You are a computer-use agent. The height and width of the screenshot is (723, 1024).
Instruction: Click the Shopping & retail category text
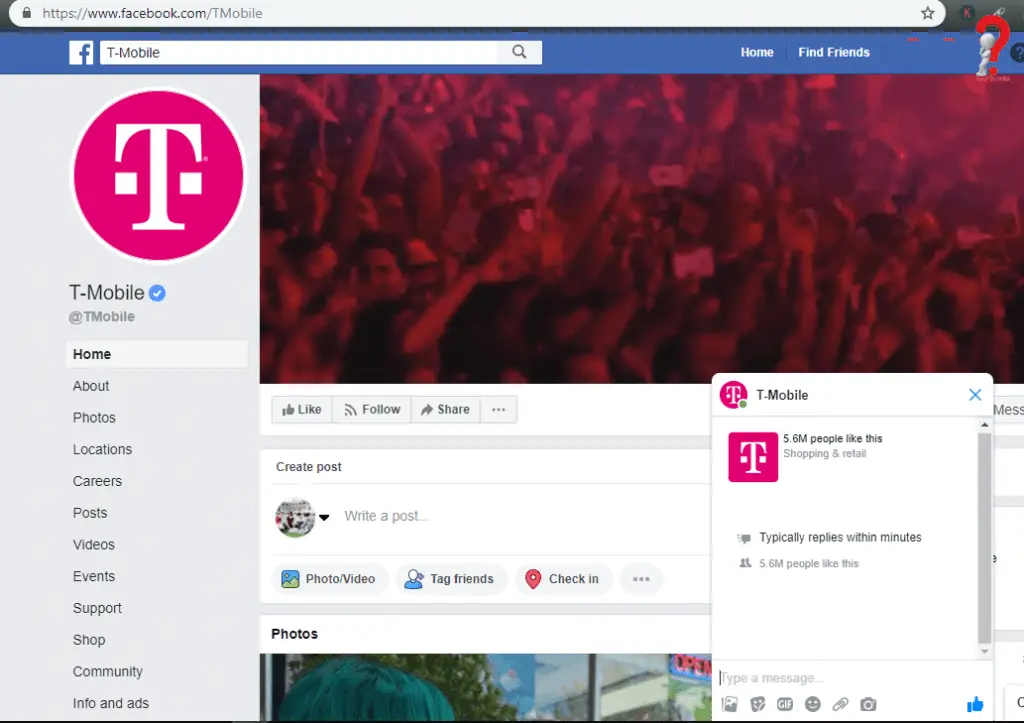click(x=825, y=454)
